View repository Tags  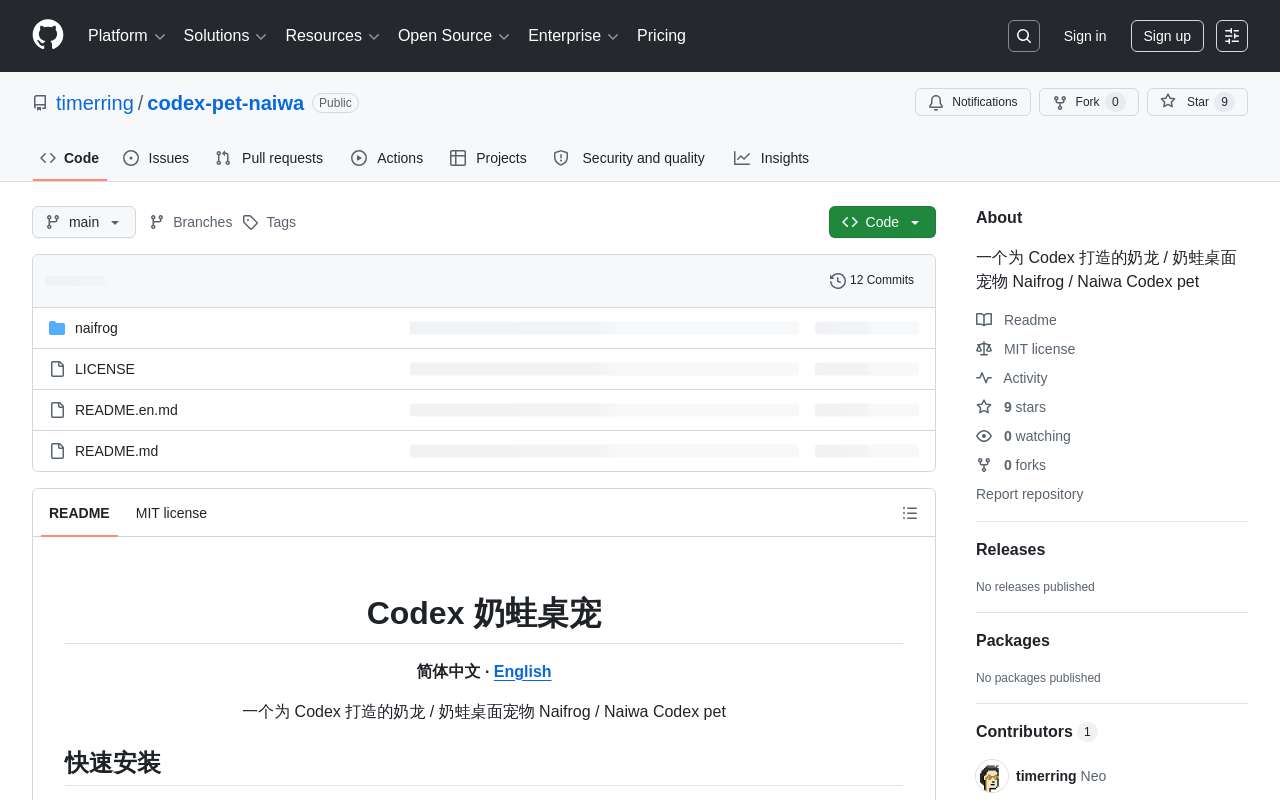point(270,222)
